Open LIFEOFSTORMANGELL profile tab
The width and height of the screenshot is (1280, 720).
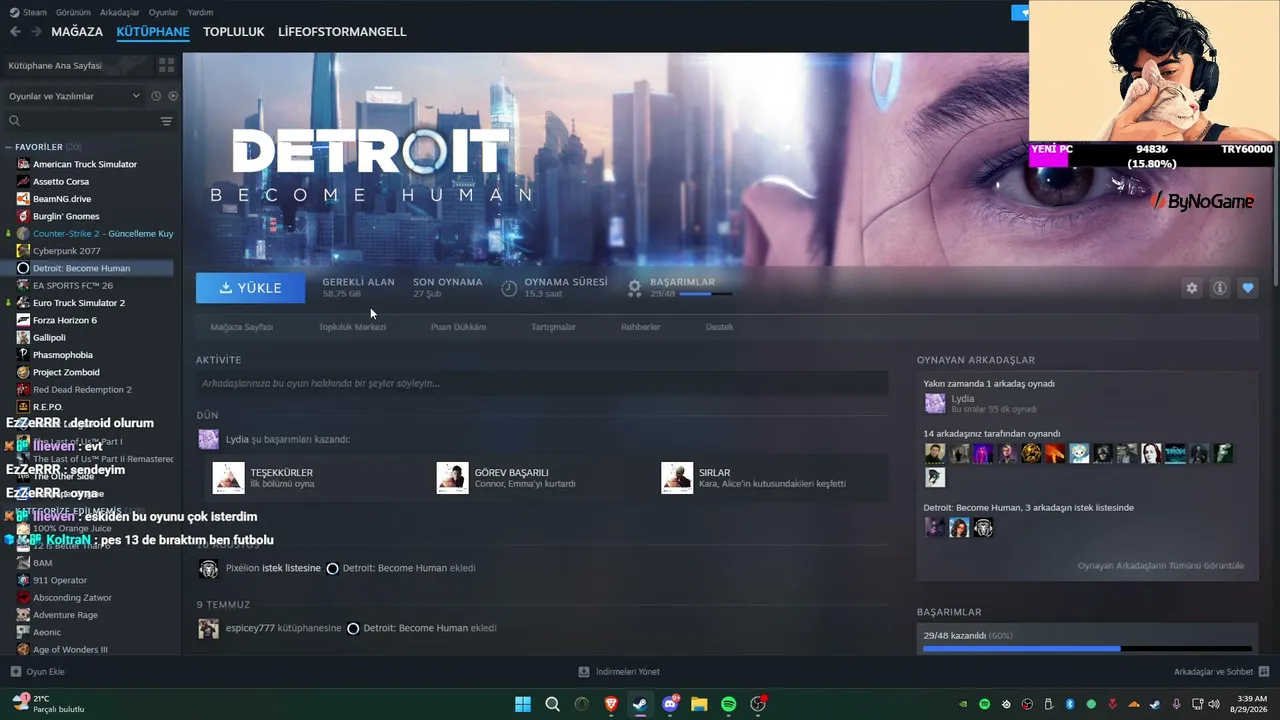point(342,32)
